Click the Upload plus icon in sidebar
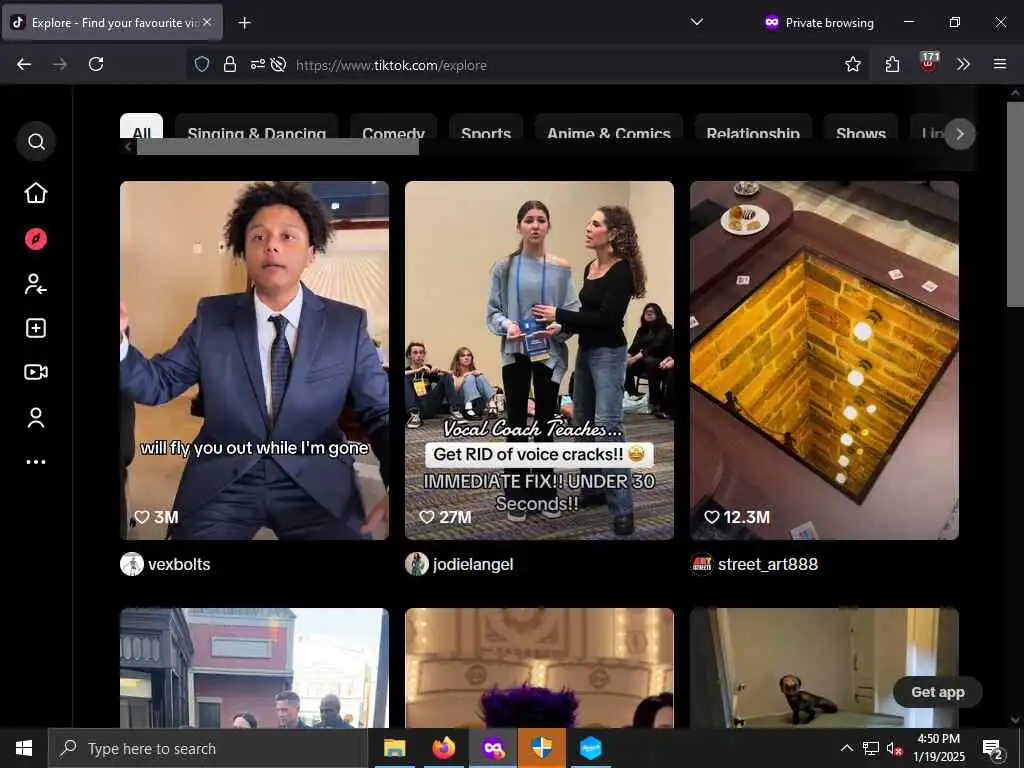The height and width of the screenshot is (768, 1024). [36, 328]
